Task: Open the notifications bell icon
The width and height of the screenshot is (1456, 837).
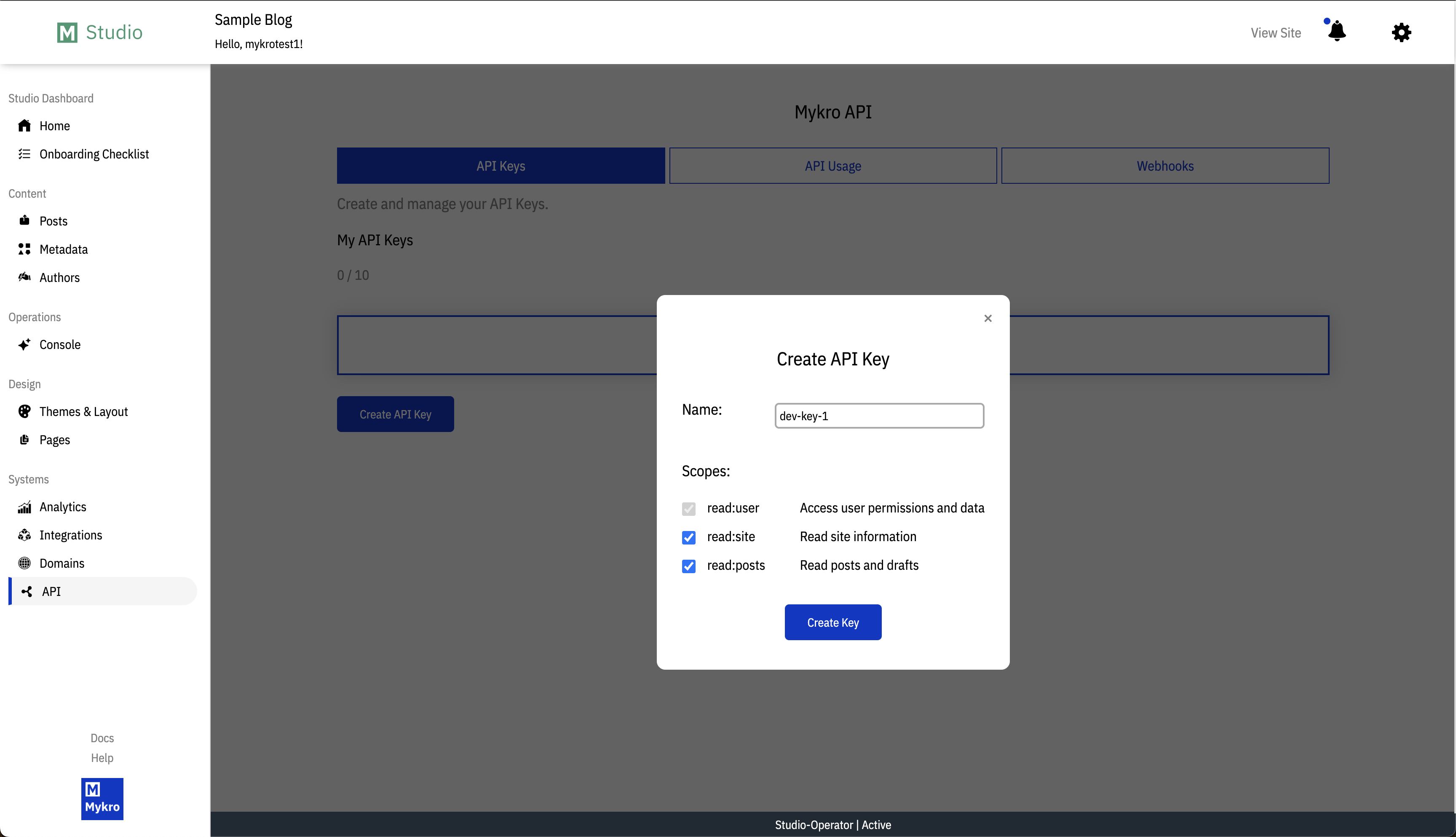Action: [x=1336, y=32]
